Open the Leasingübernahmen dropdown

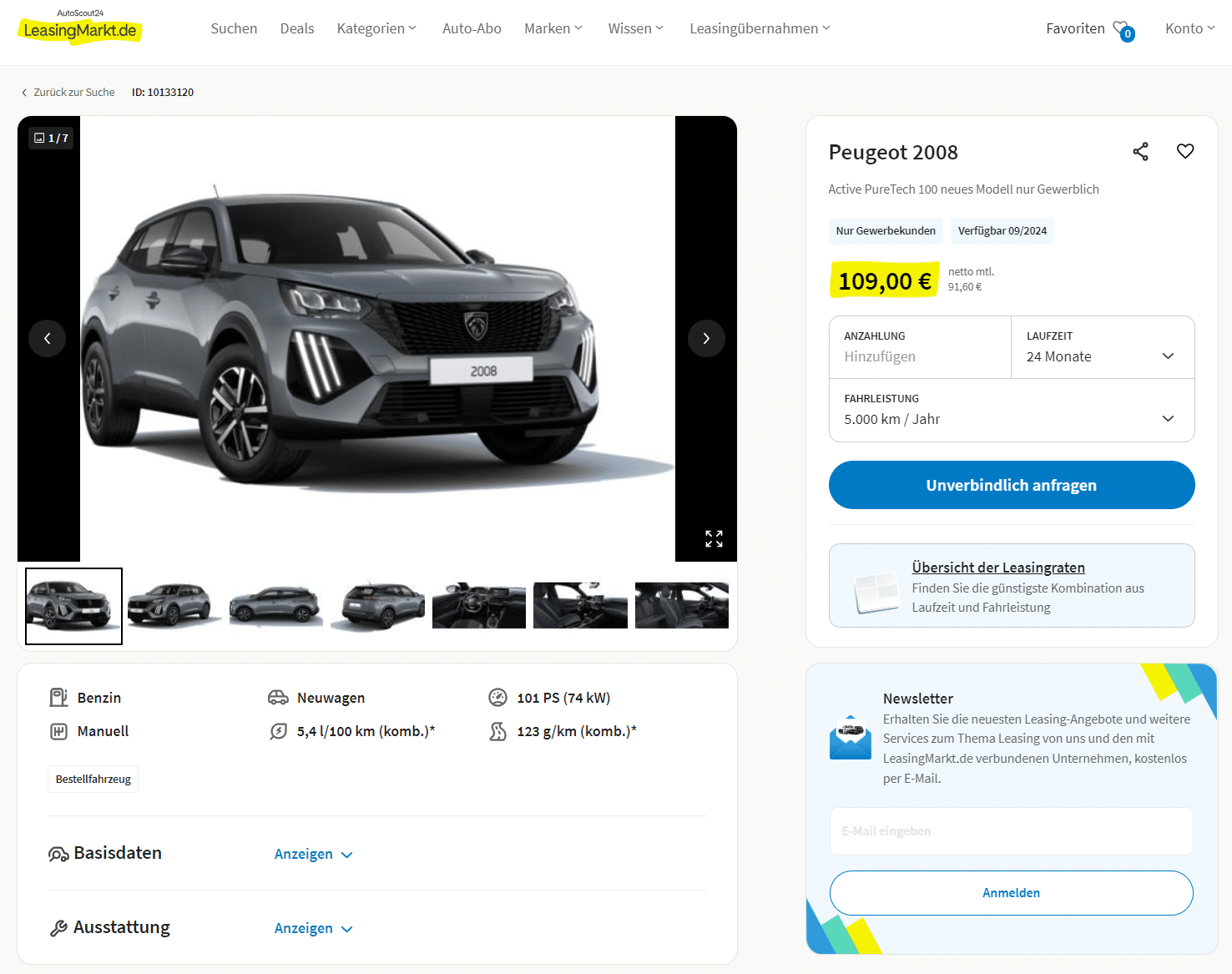click(x=760, y=28)
